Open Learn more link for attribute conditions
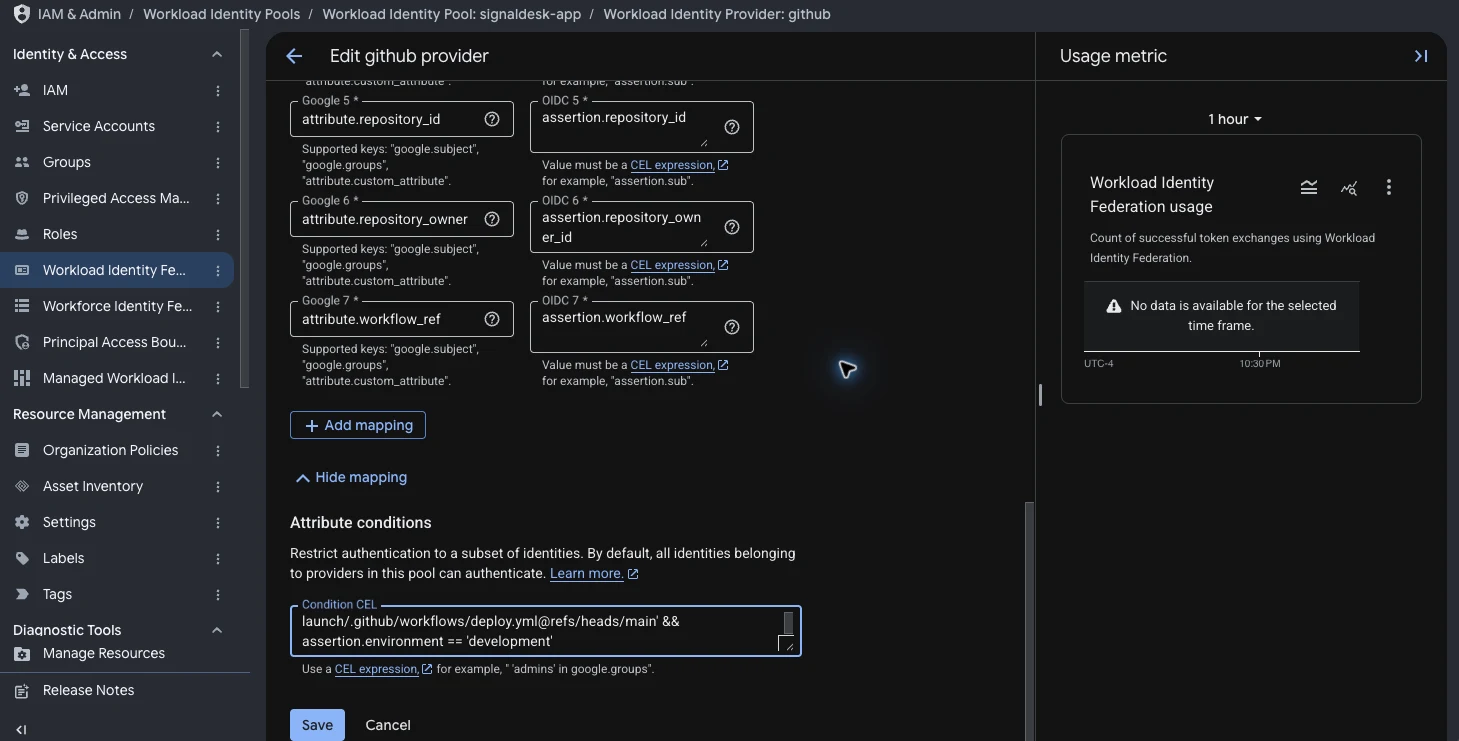1459x741 pixels. pyautogui.click(x=594, y=573)
